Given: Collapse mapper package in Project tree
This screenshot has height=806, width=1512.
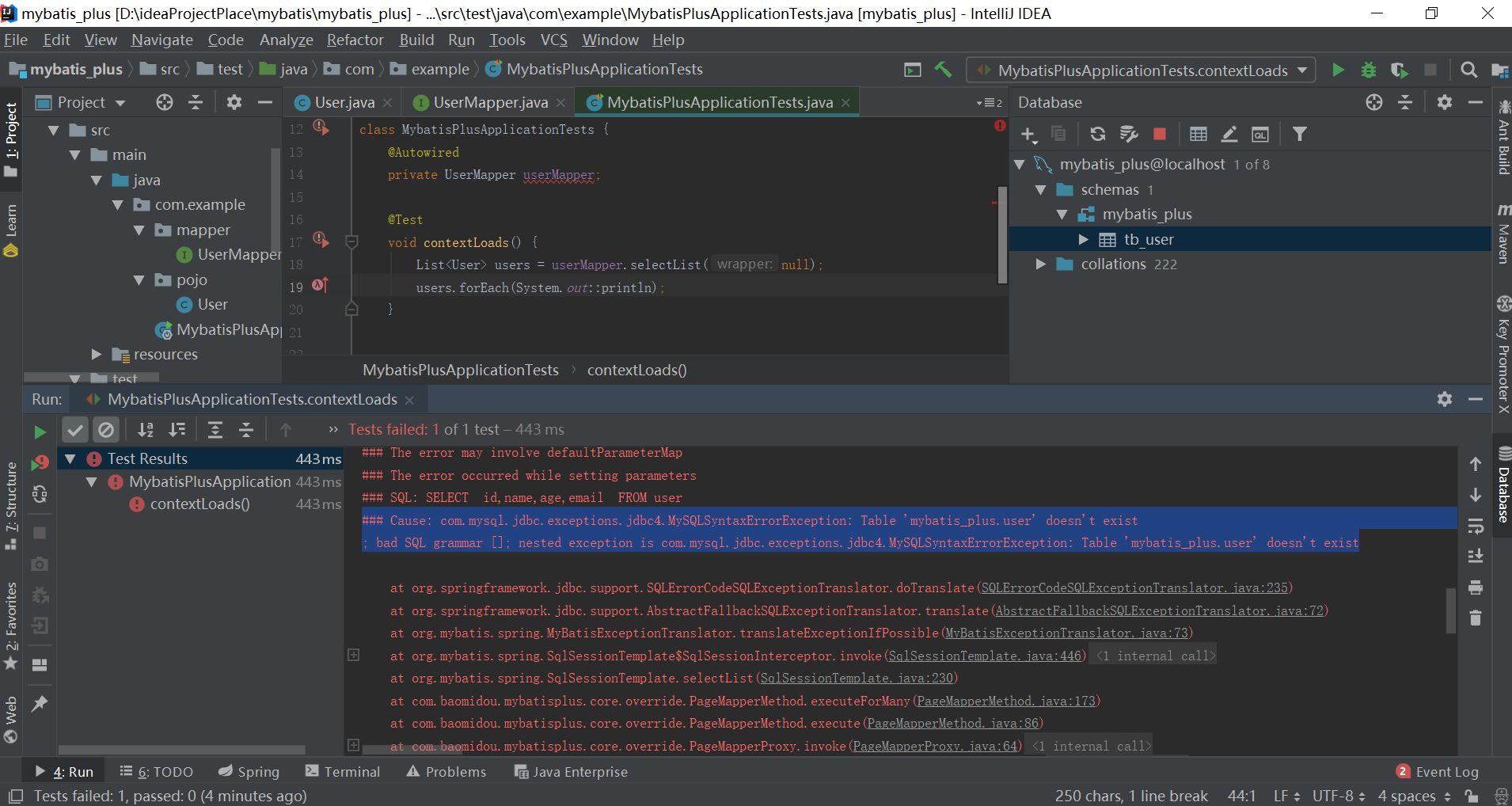Looking at the screenshot, I should pyautogui.click(x=139, y=230).
